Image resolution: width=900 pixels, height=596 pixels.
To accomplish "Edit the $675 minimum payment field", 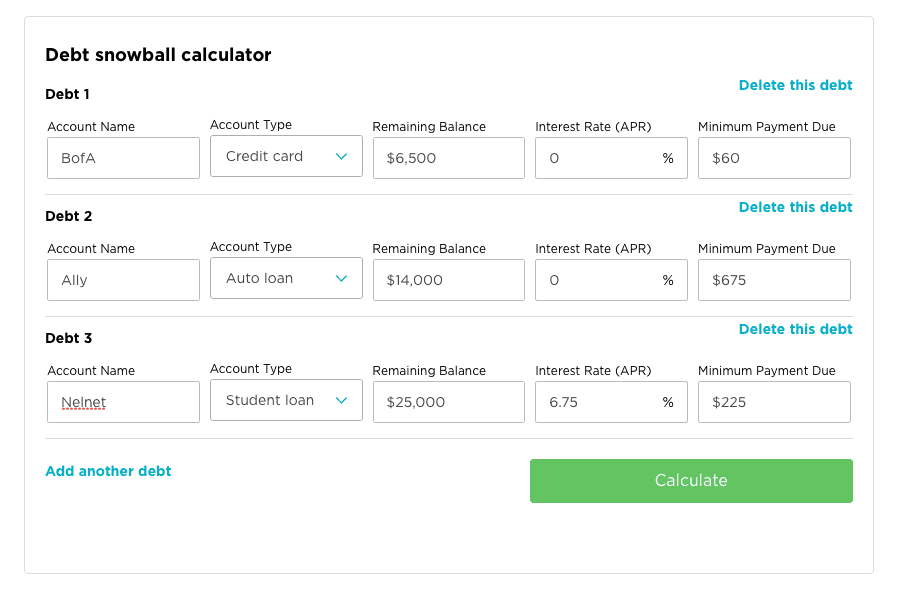I will [x=774, y=280].
